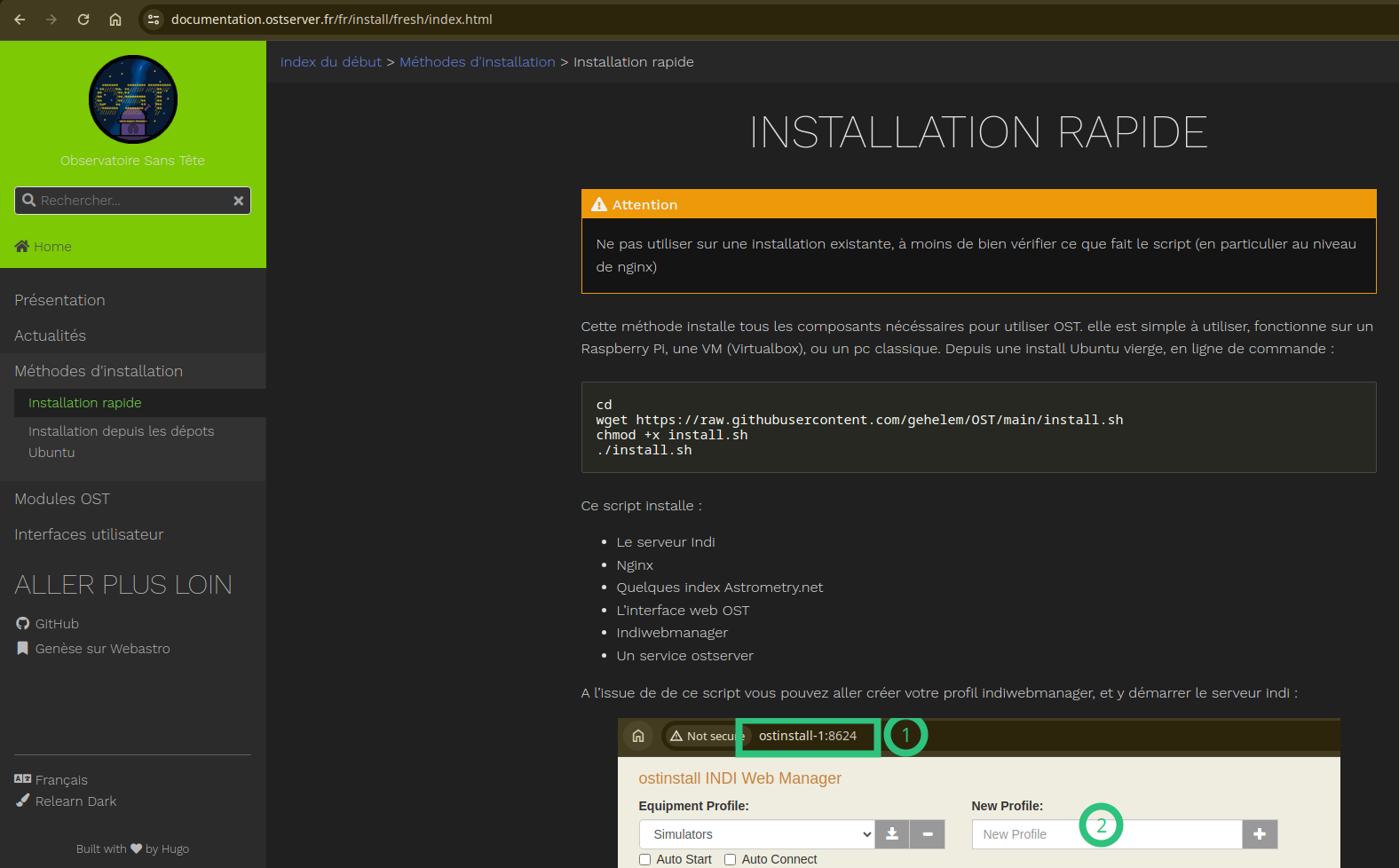Click the Observatoire Sans Tête title text
The width and height of the screenshot is (1399, 868).
[132, 161]
